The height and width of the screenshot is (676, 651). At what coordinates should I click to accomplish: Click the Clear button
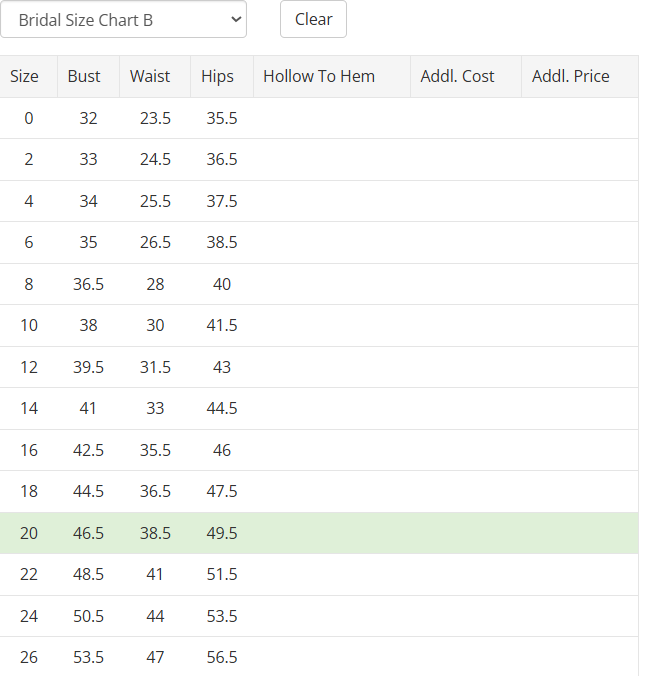pyautogui.click(x=313, y=19)
